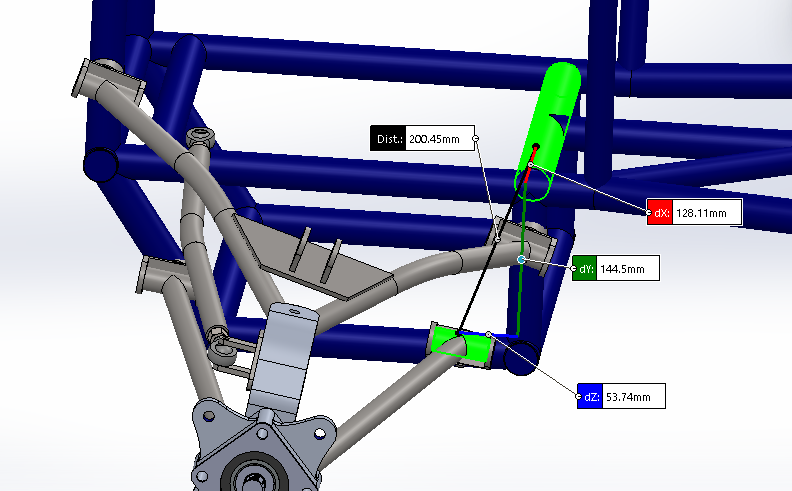Click the white handle on the Dist. callout
The image size is (792, 491).
click(475, 139)
